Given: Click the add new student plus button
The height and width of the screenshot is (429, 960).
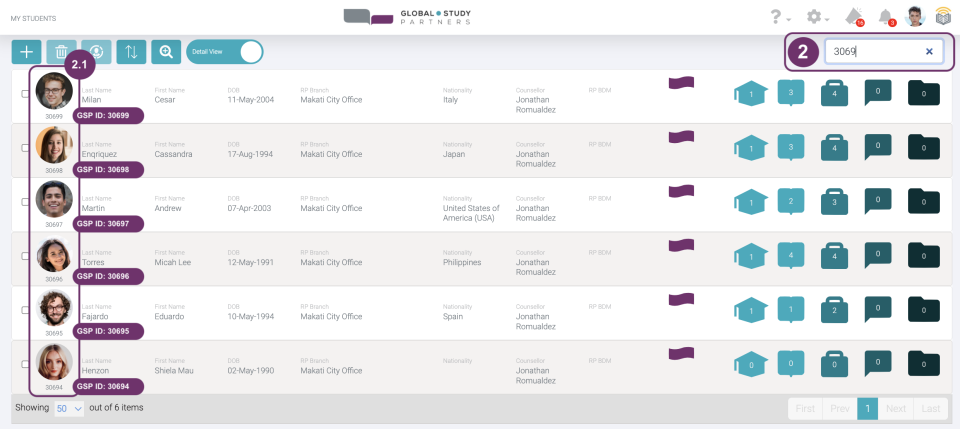Looking at the screenshot, I should [26, 52].
